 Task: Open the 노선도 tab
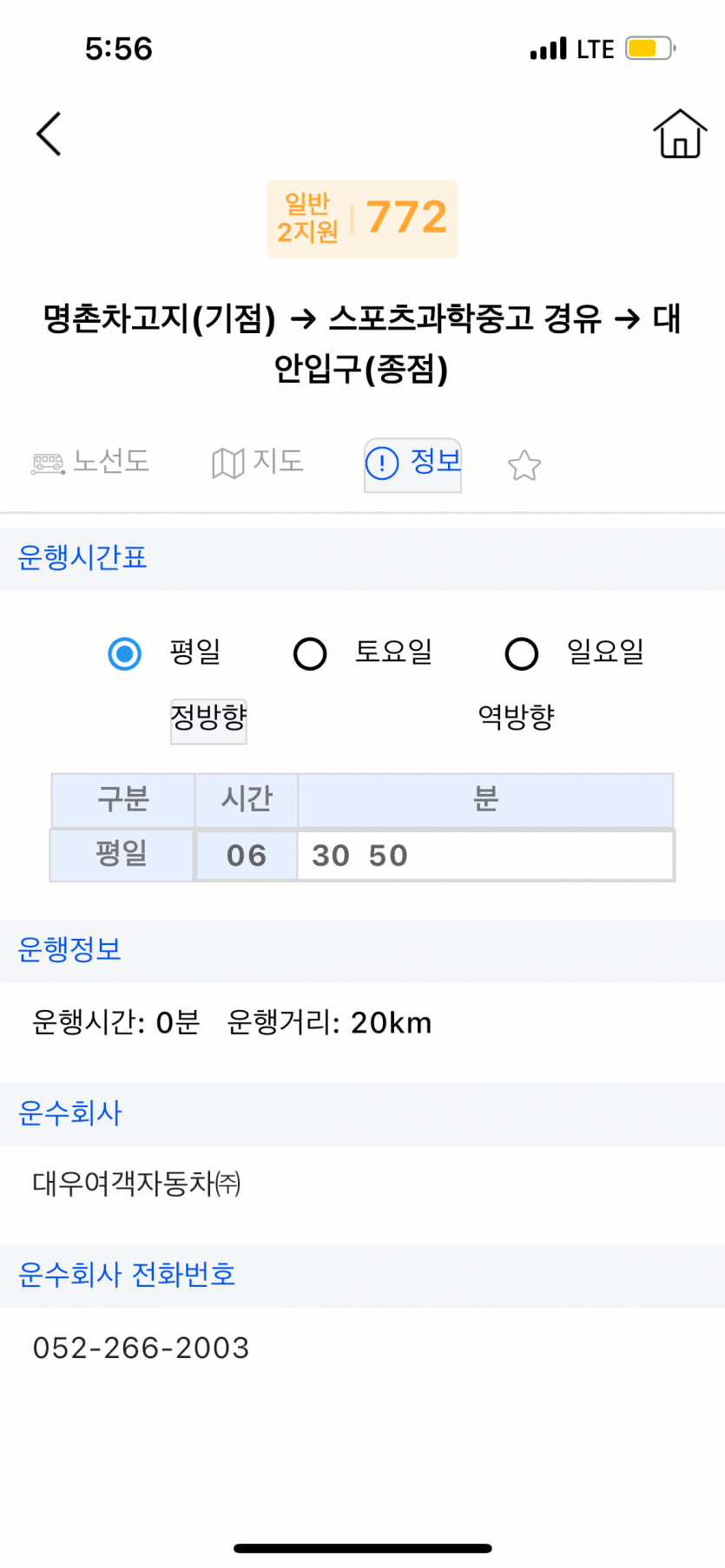pos(110,461)
